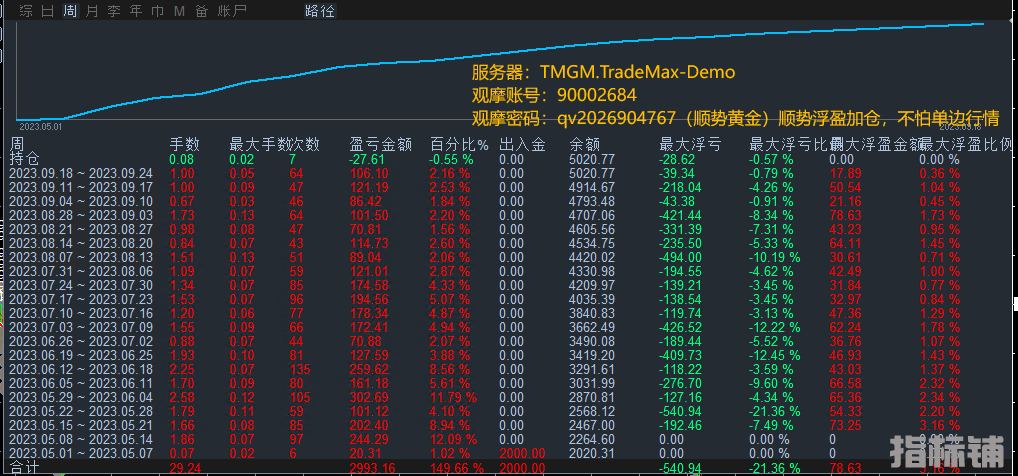Click the 出入金 column header
1018x476 pixels.
pos(523,144)
